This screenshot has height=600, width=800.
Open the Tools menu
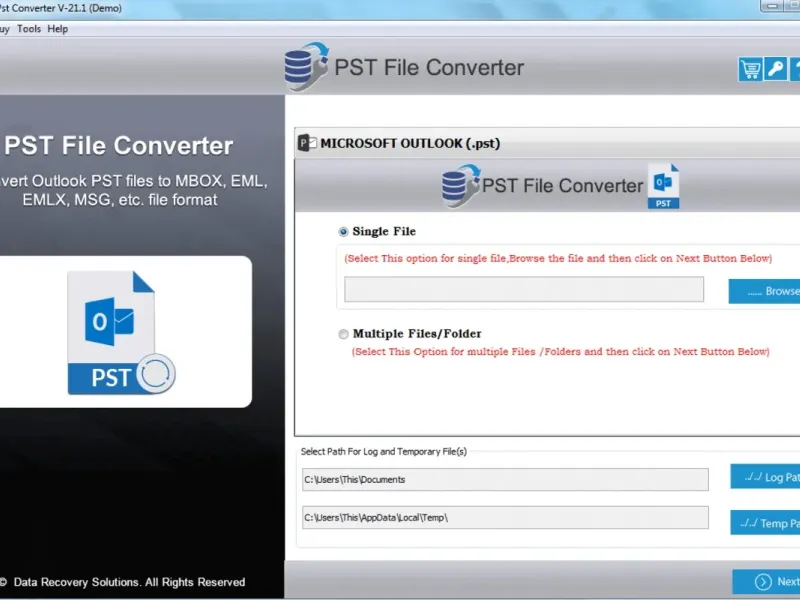29,29
